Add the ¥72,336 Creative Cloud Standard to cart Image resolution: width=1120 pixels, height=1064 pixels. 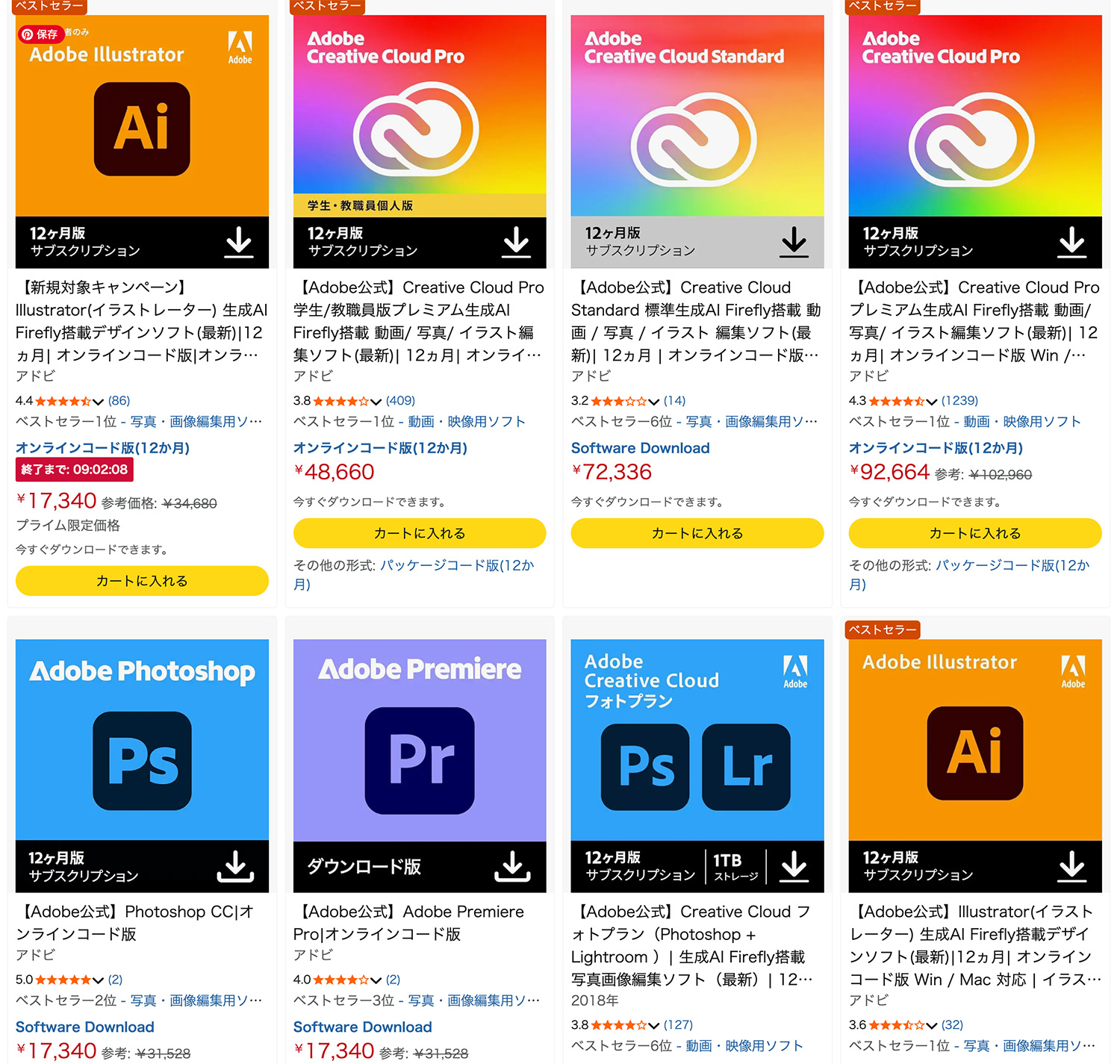[697, 533]
